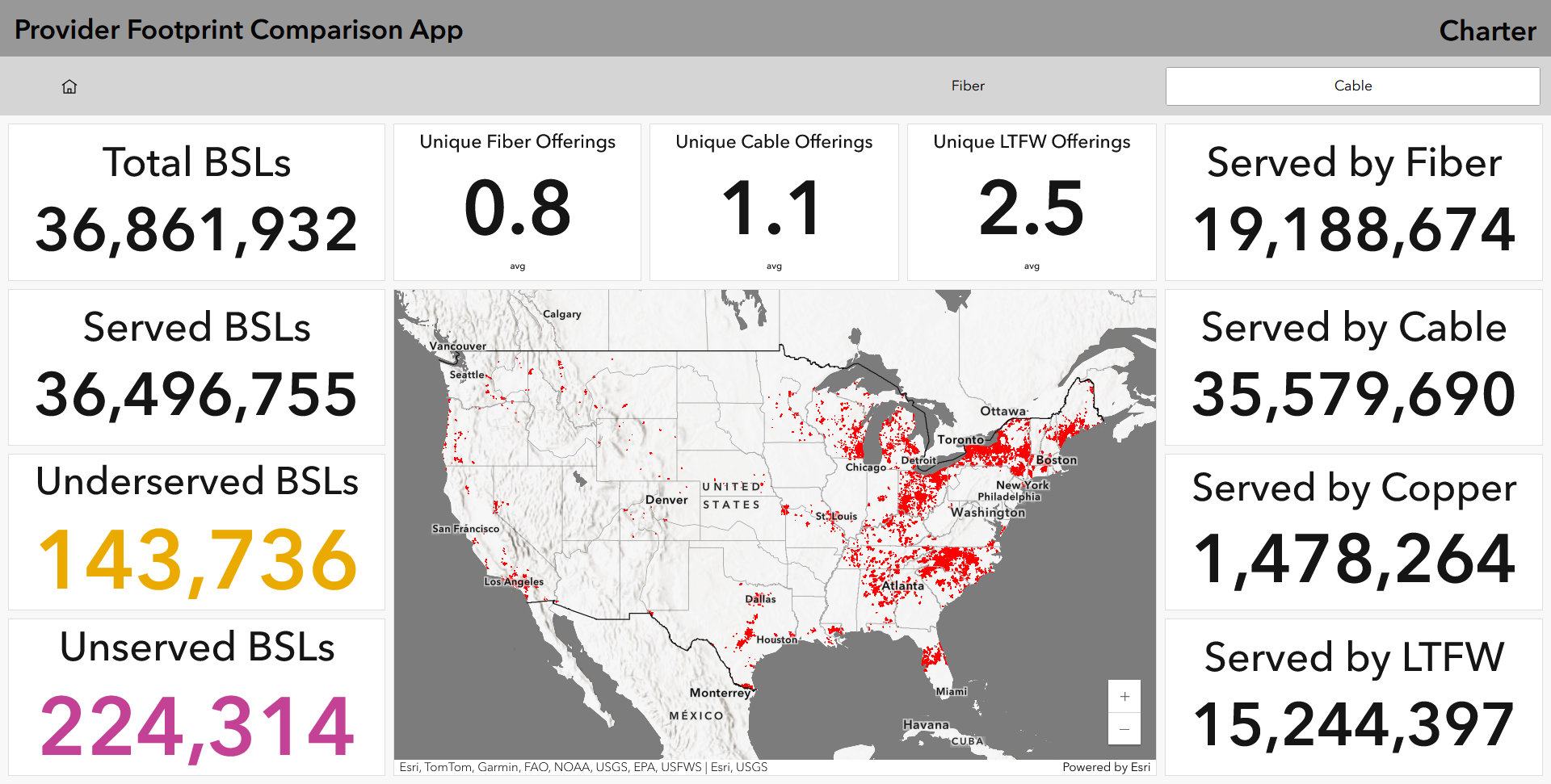This screenshot has width=1551, height=784.
Task: Select the Cable tab
Action: point(1352,86)
